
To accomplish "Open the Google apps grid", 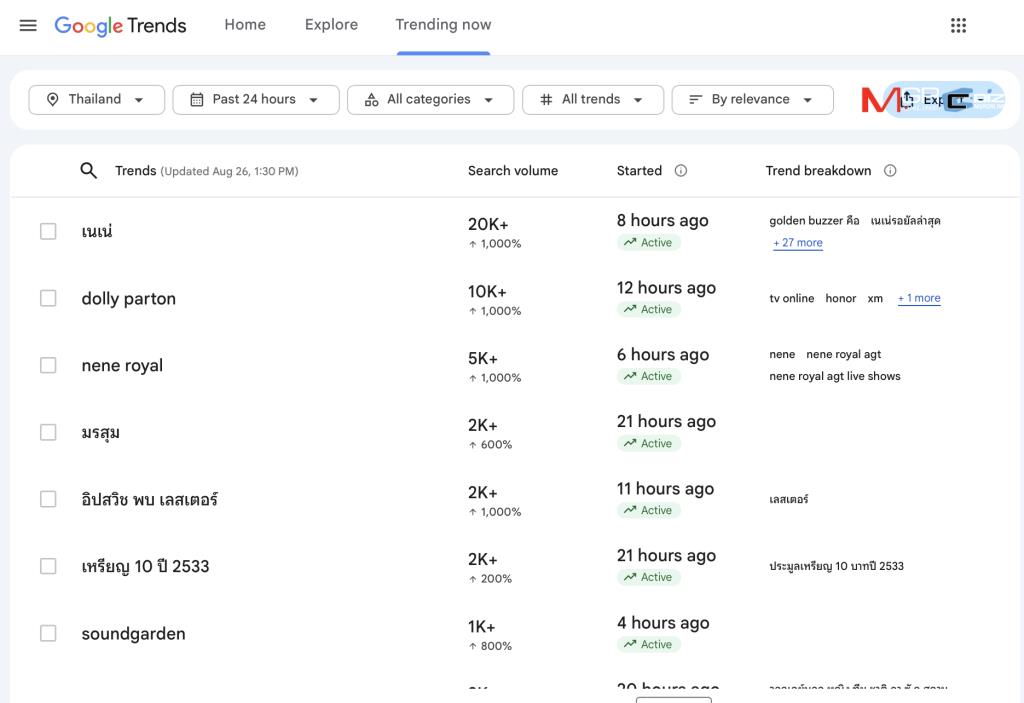I will [958, 25].
